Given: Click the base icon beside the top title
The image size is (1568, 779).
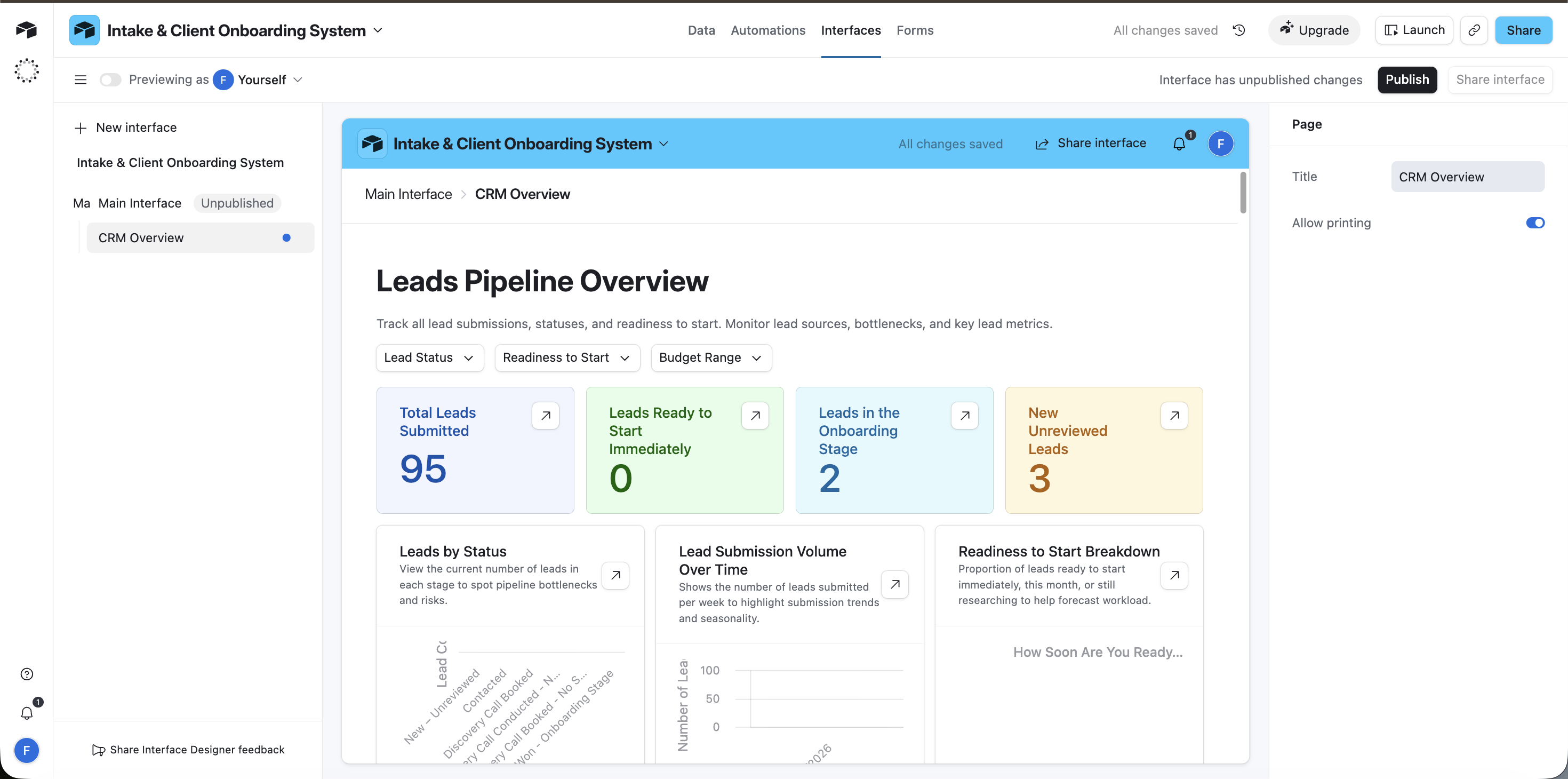Looking at the screenshot, I should click(x=84, y=30).
